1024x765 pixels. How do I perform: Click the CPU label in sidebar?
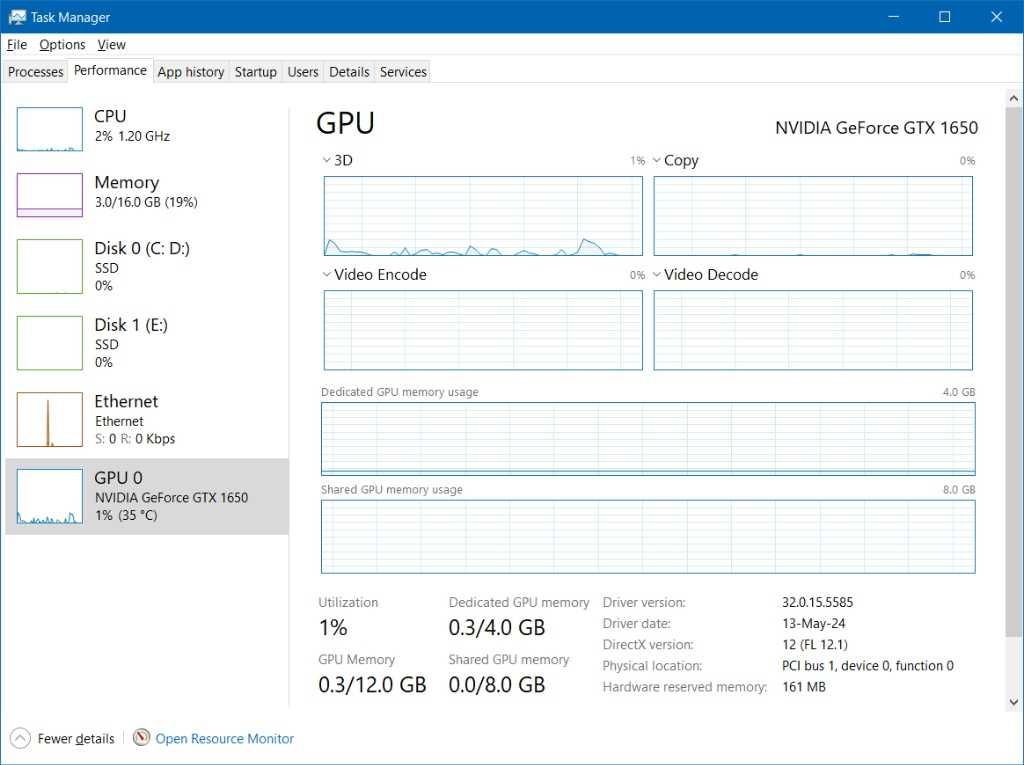coord(110,116)
